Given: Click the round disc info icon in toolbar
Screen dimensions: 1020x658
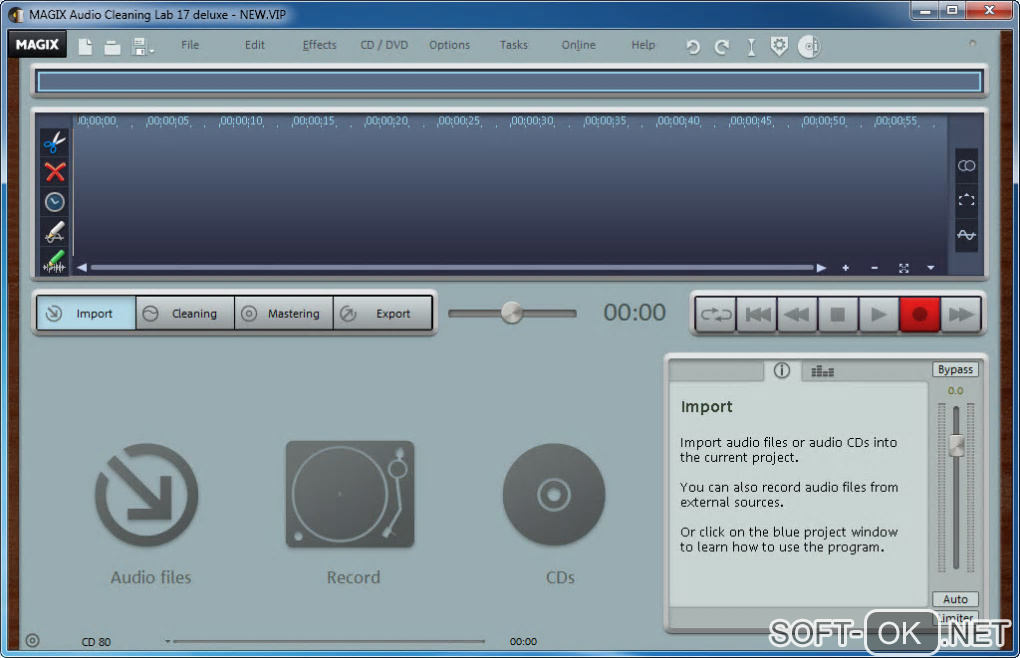Looking at the screenshot, I should (x=809, y=46).
